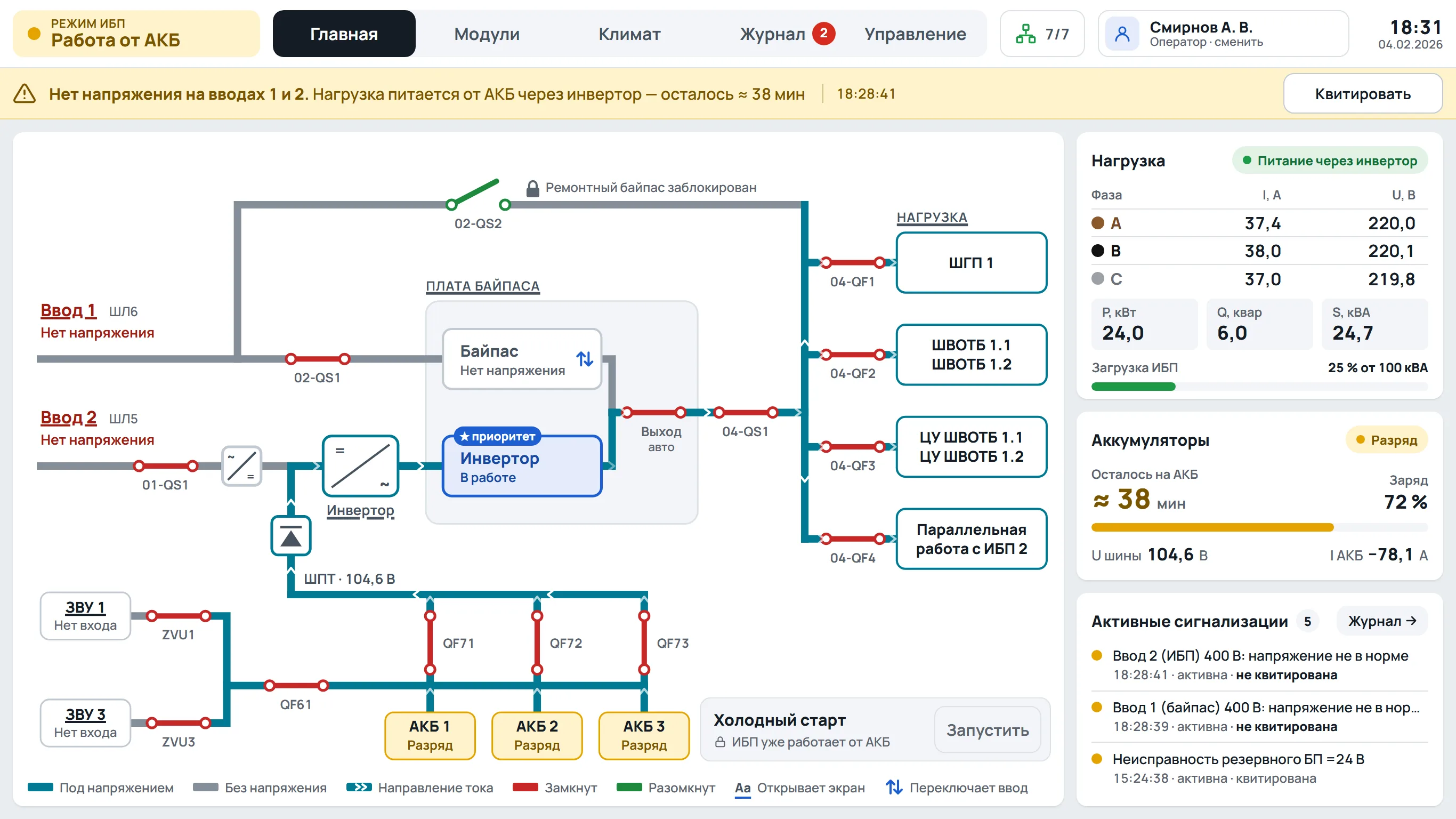Image resolution: width=1456 pixels, height=819 pixels.
Task: Click the battery charge 72 % progress bar
Action: coord(1259,527)
